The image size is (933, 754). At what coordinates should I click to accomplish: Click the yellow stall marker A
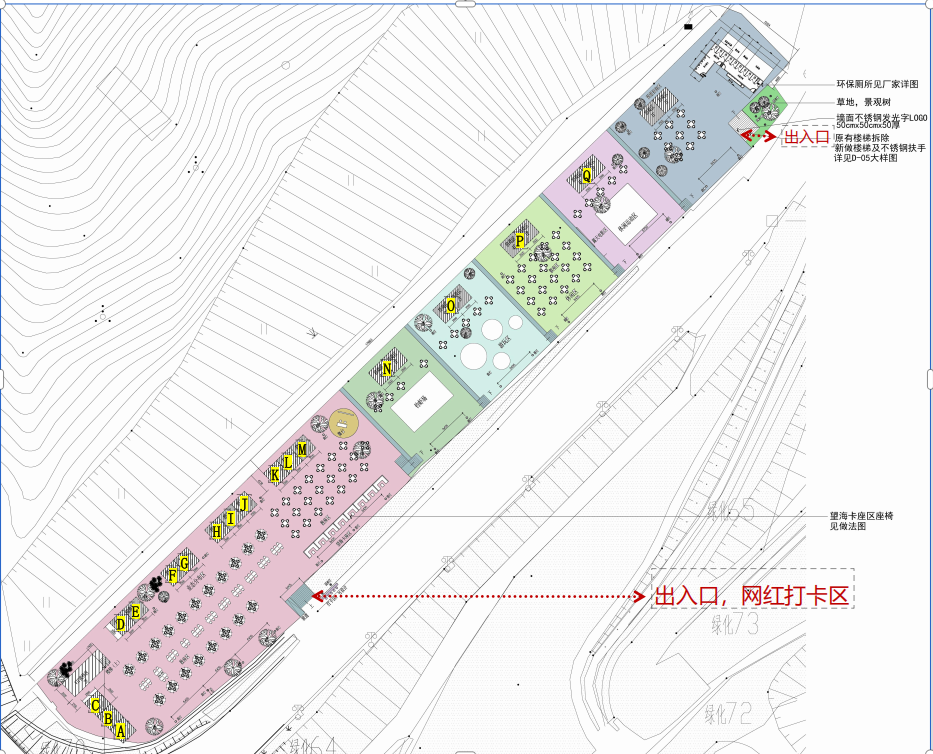(121, 731)
